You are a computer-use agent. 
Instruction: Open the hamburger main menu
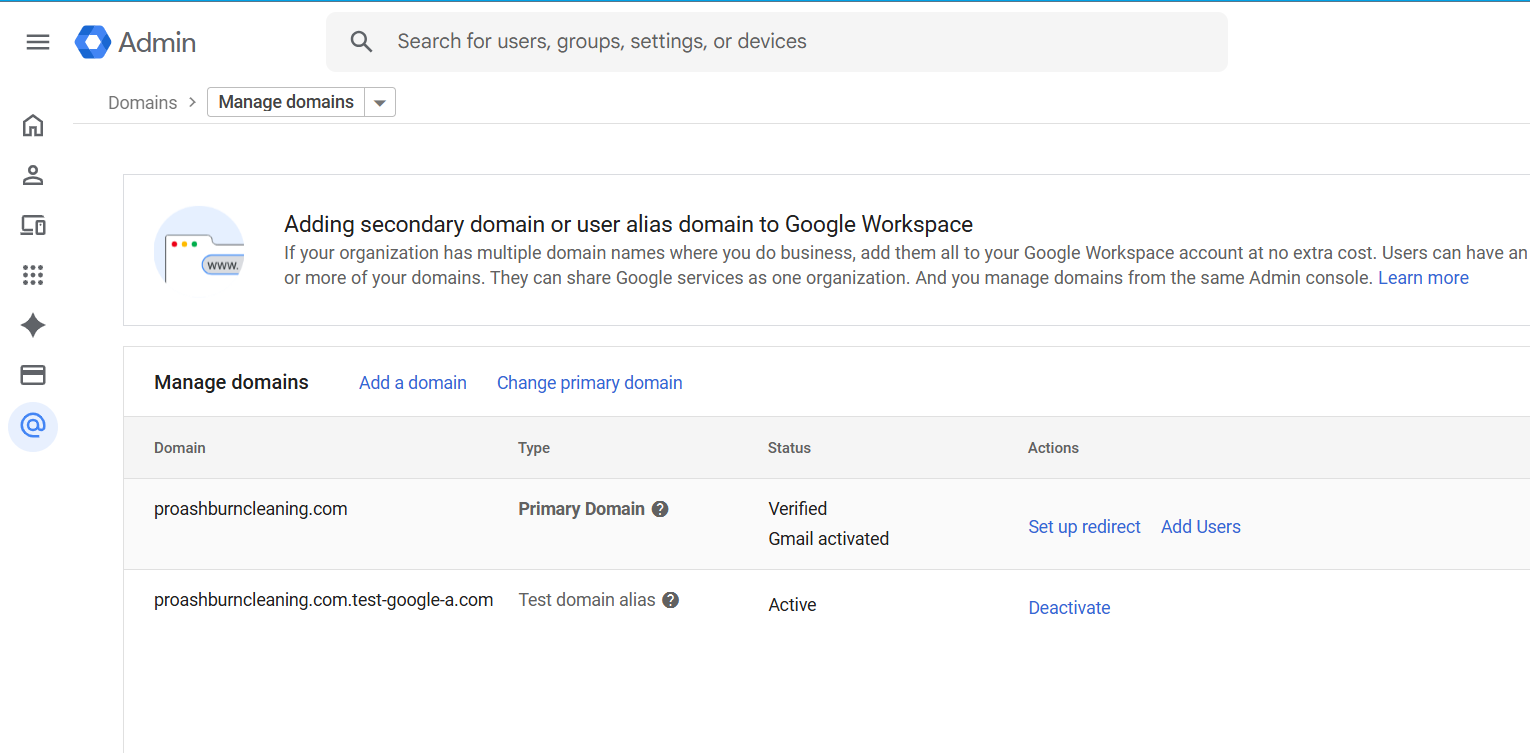pyautogui.click(x=38, y=42)
